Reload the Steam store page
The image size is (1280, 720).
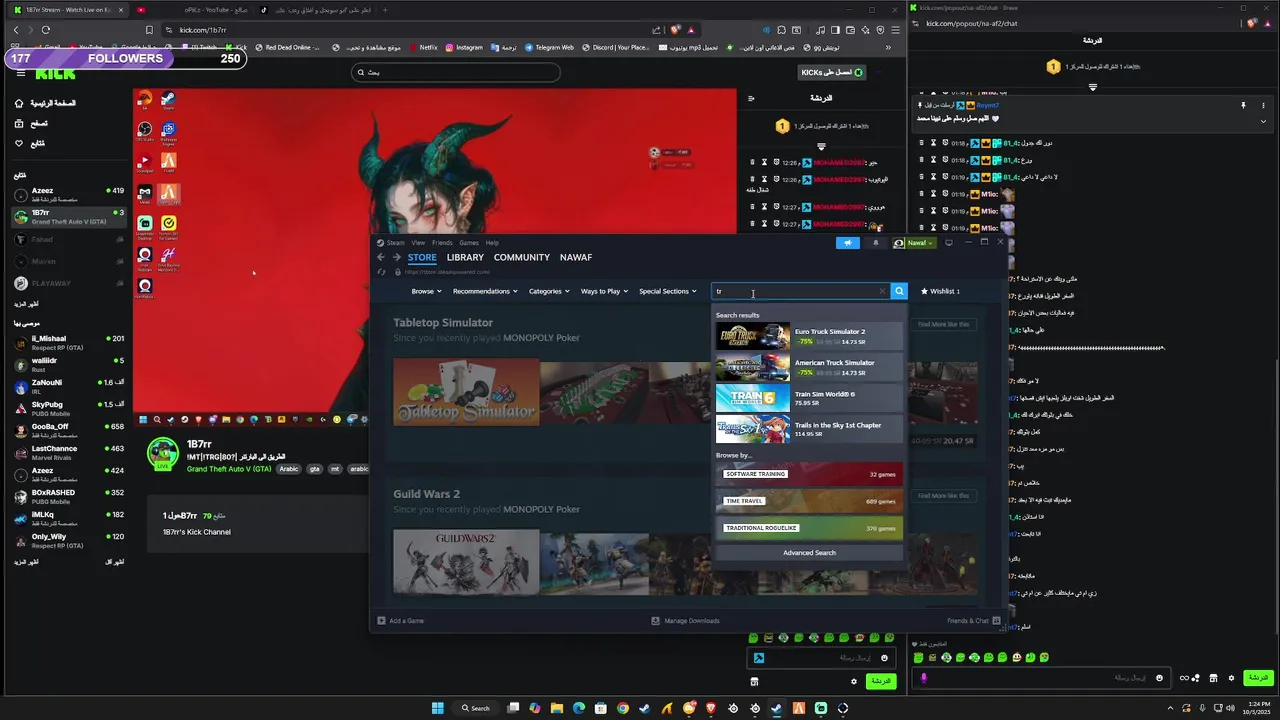point(381,272)
